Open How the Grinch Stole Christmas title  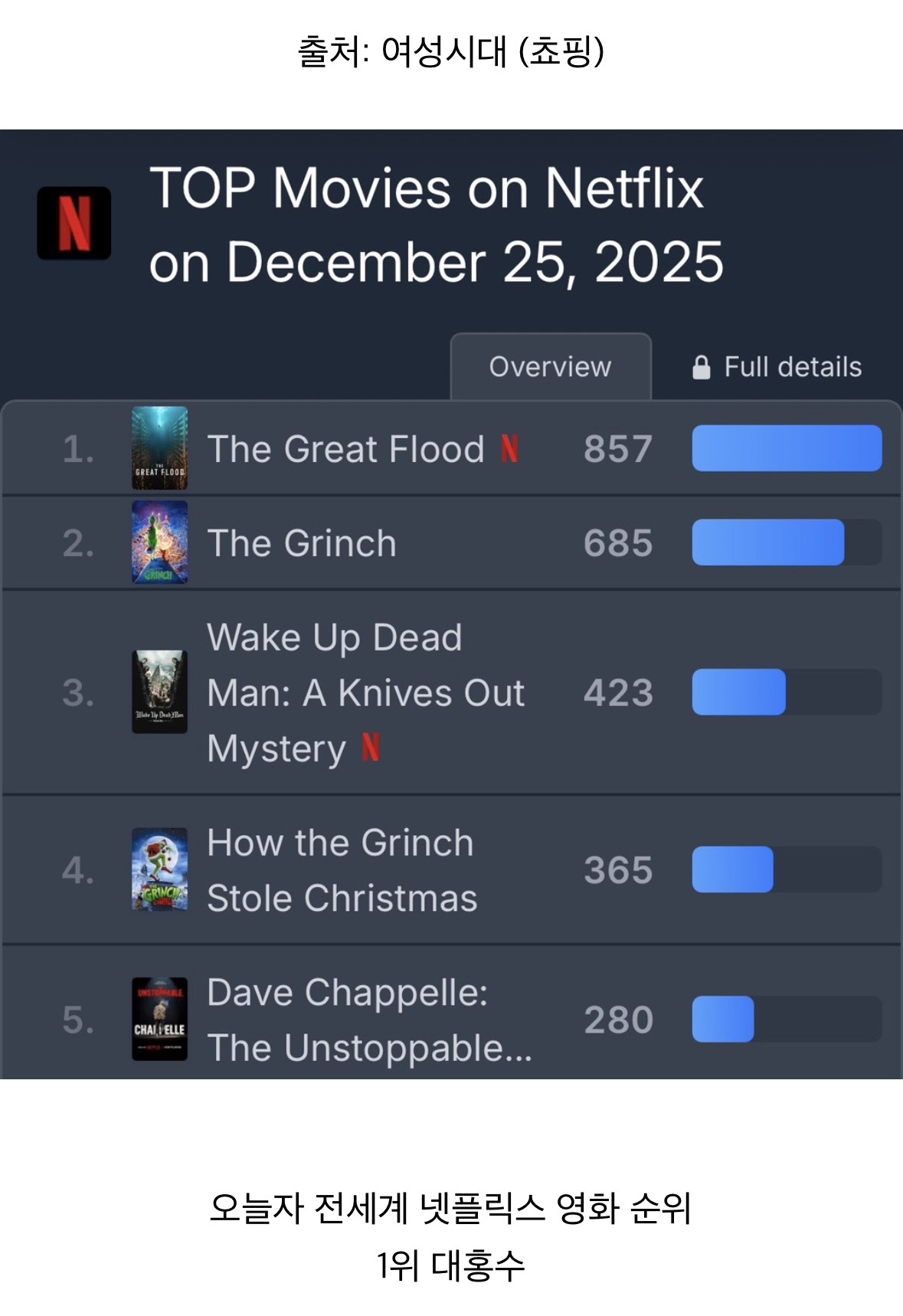[342, 870]
